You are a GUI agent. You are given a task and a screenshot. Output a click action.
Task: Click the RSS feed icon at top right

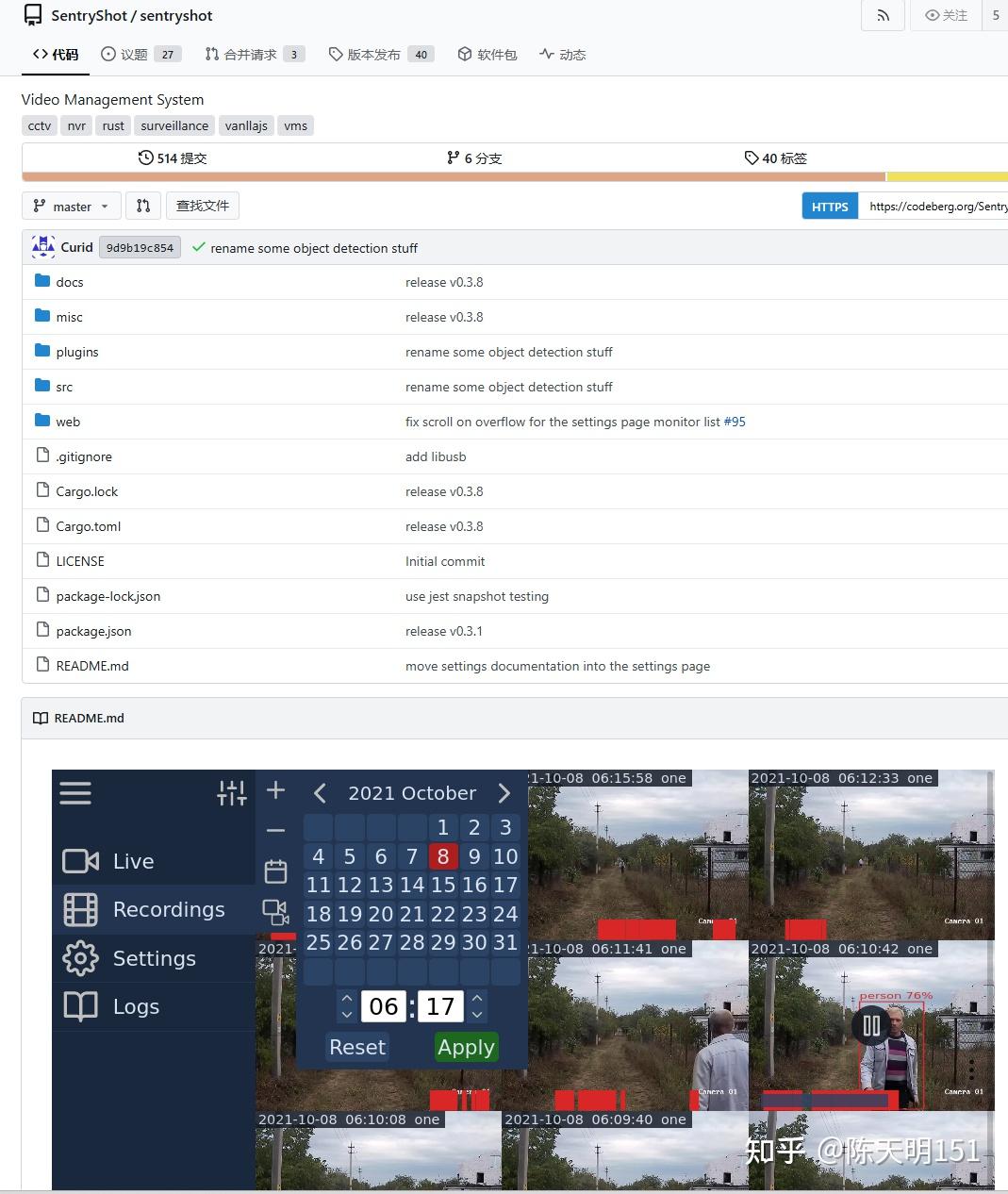(x=883, y=15)
